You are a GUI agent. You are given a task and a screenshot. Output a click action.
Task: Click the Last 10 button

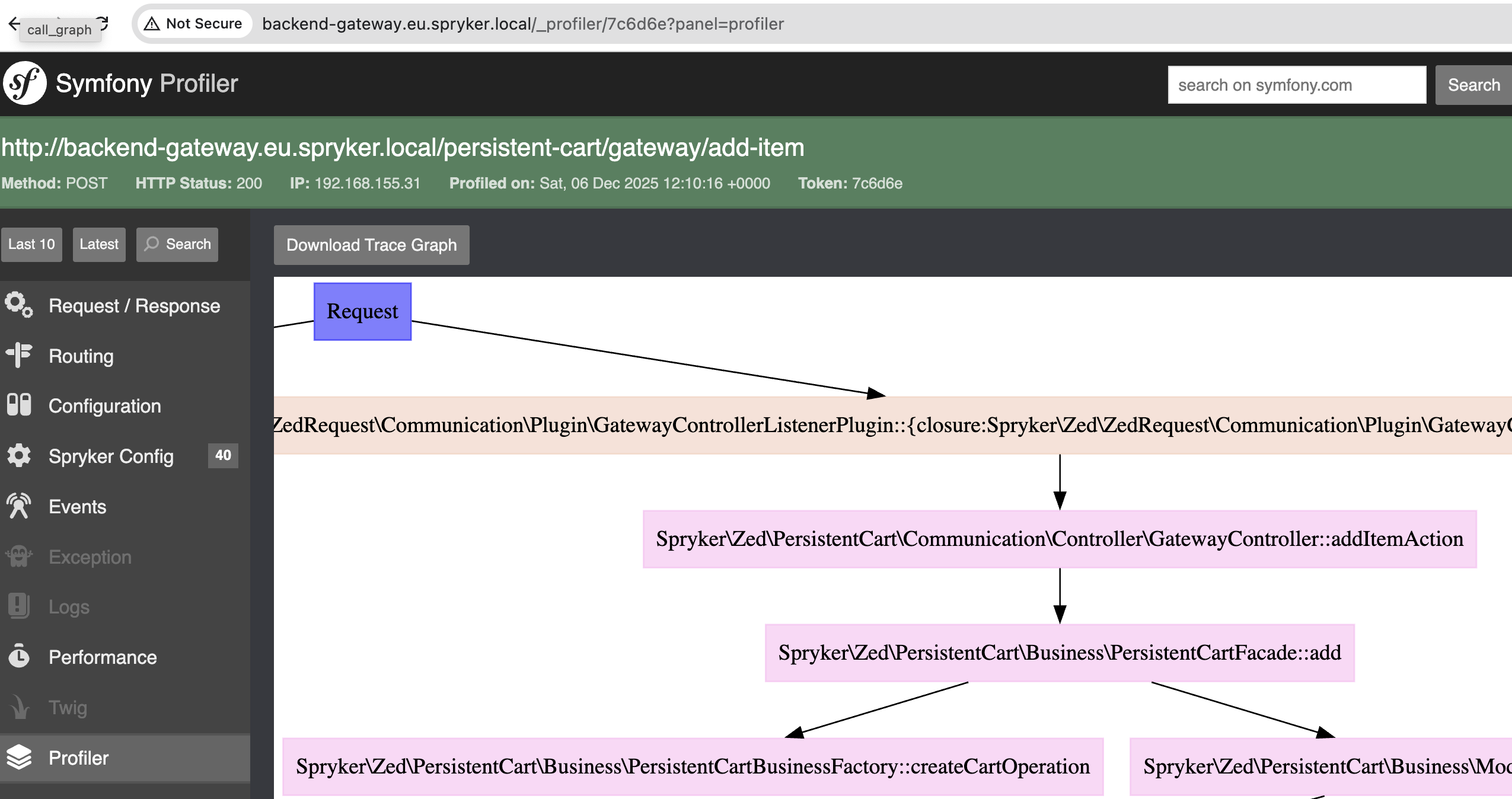pyautogui.click(x=31, y=244)
